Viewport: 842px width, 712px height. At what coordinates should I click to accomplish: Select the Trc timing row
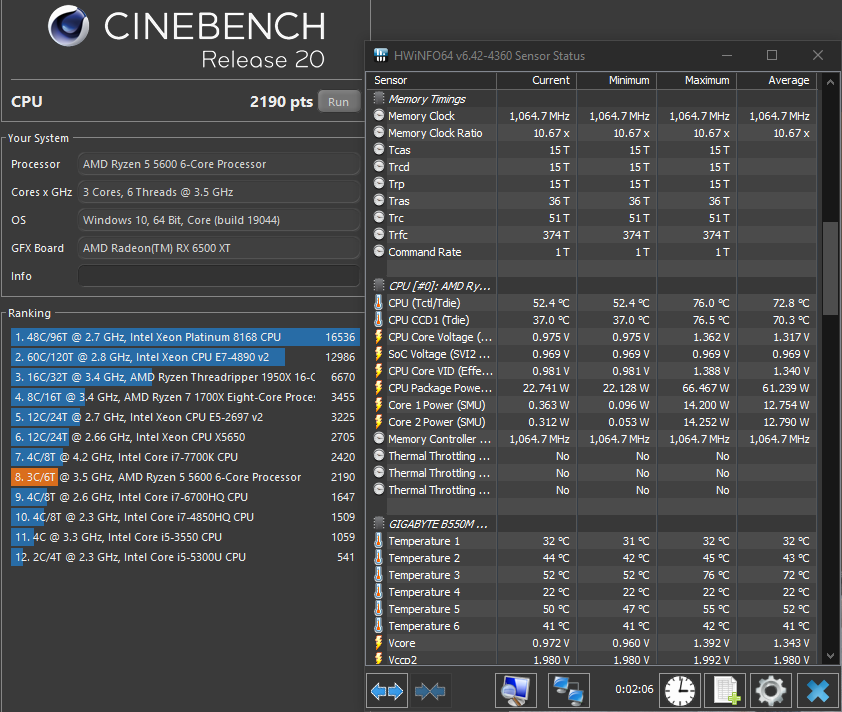pos(592,218)
